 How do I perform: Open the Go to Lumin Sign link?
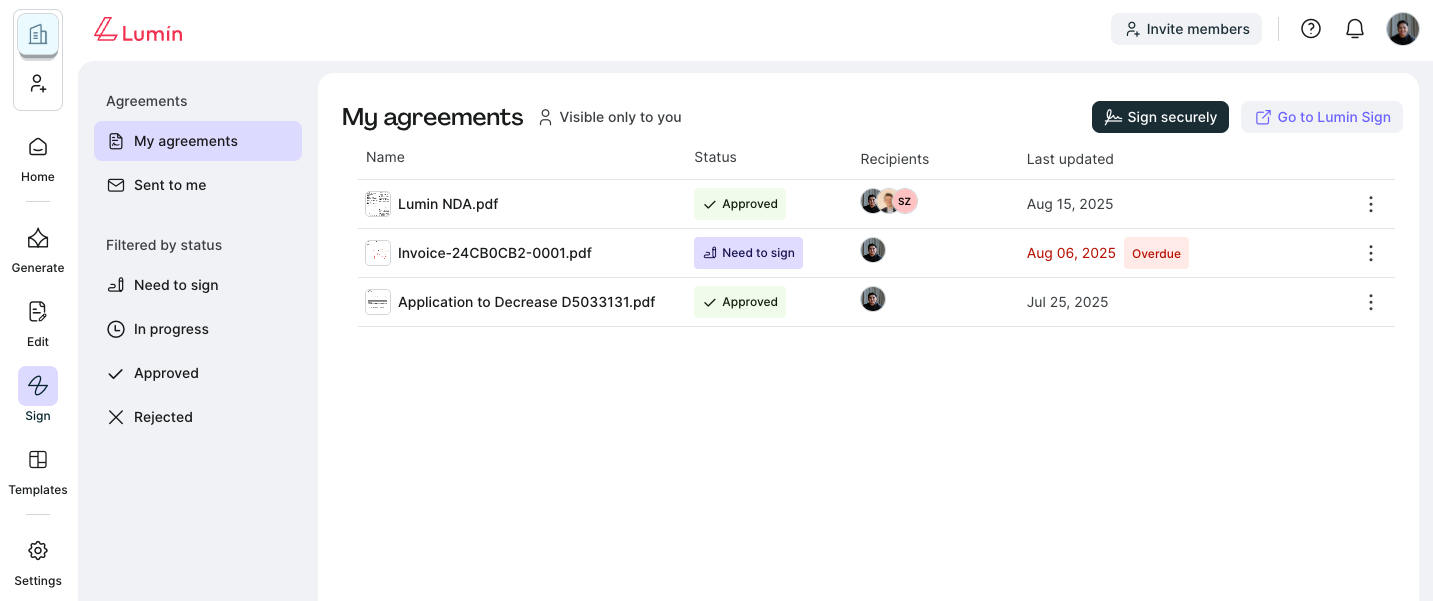1322,117
